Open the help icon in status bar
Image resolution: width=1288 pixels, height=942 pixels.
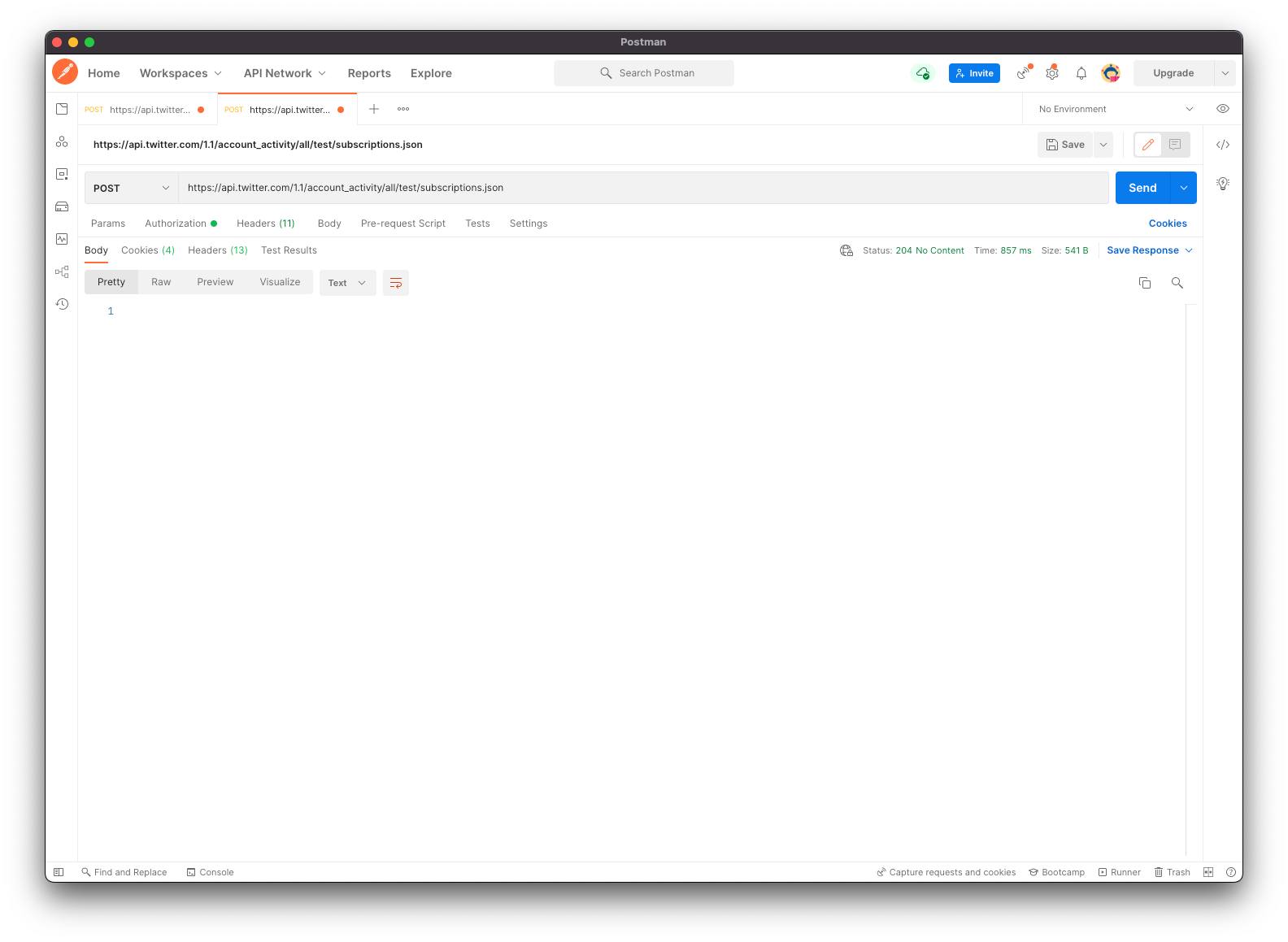click(1231, 872)
